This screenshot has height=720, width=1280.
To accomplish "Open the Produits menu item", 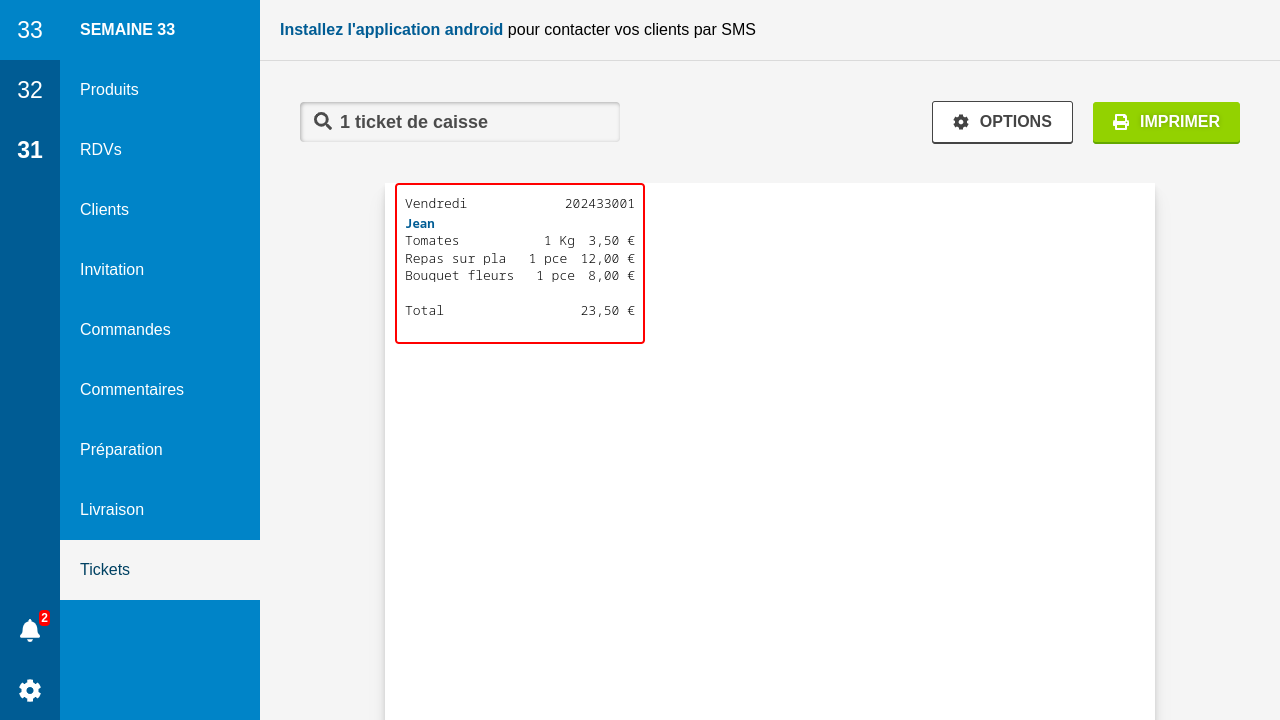I will (109, 90).
